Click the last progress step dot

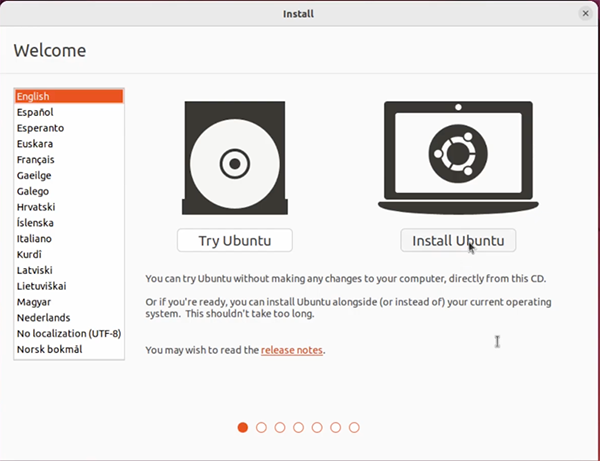[354, 427]
